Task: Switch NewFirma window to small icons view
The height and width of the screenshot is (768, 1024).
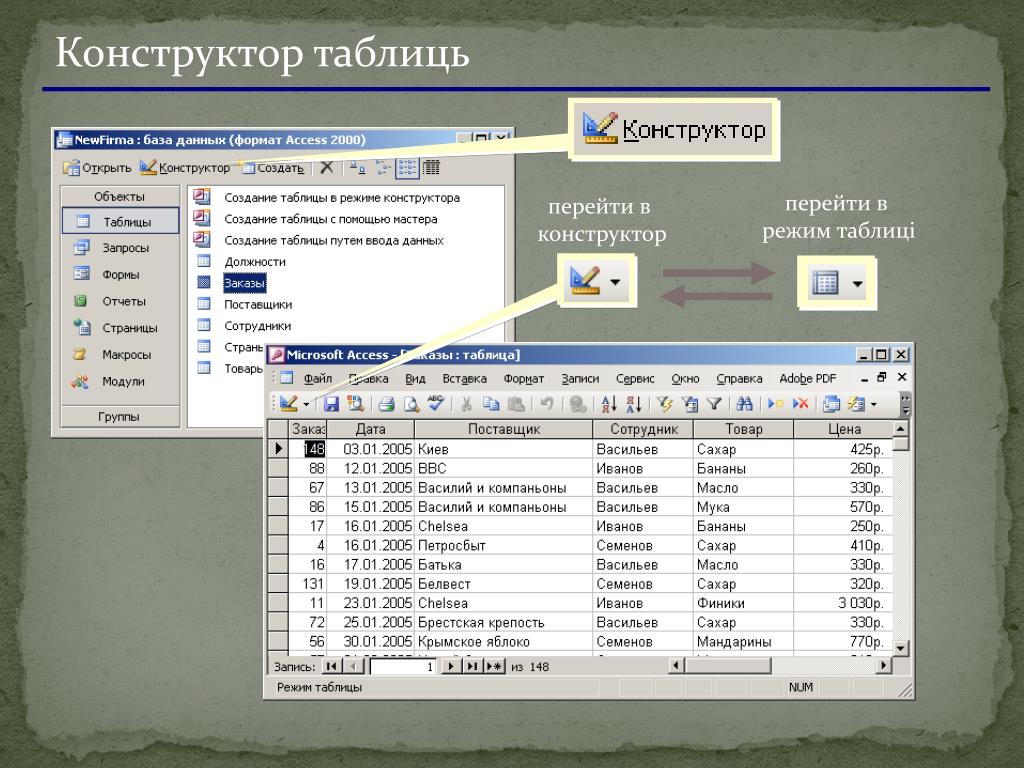Action: click(x=383, y=168)
